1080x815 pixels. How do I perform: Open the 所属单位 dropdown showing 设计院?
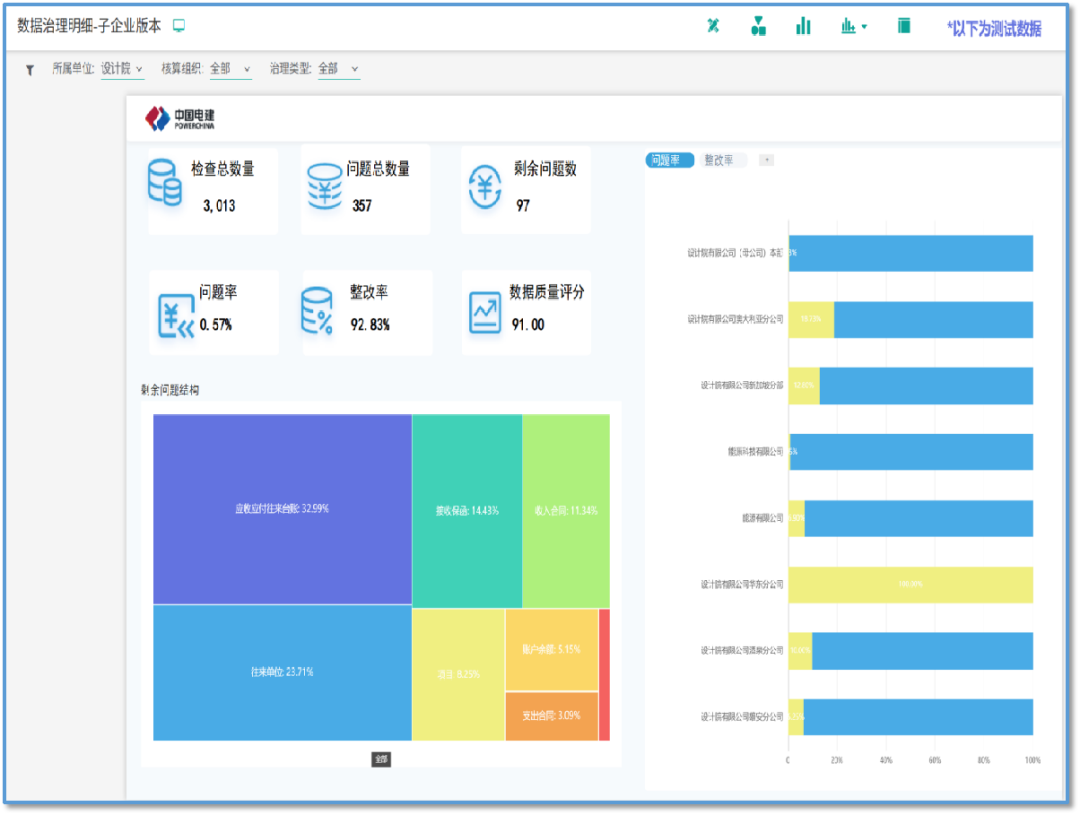pos(122,69)
